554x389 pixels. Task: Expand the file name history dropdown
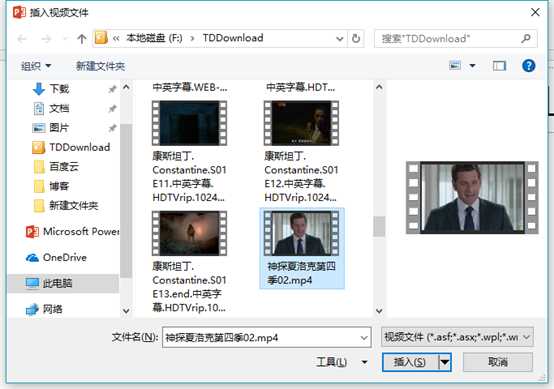[x=364, y=338]
